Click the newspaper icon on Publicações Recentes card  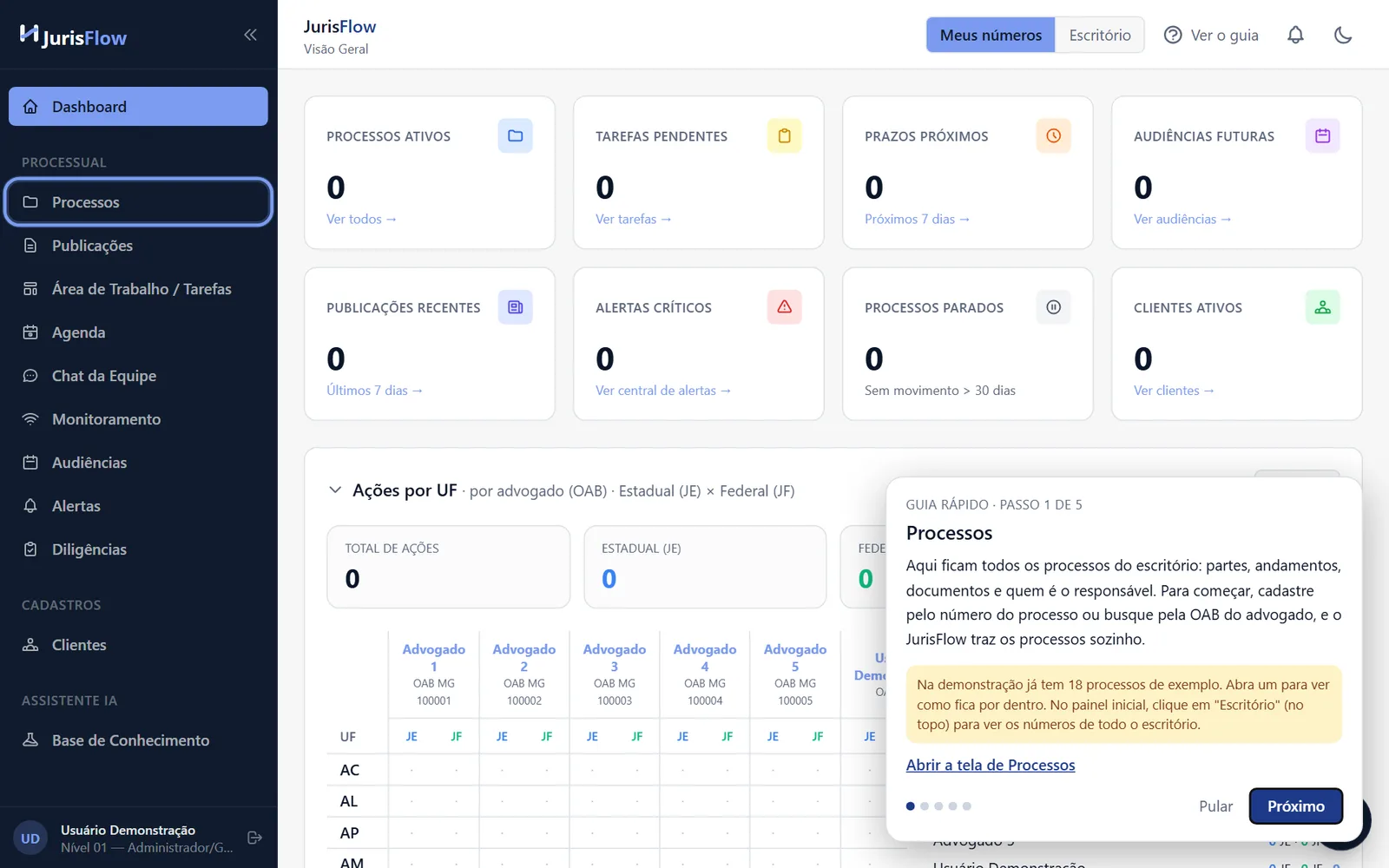coord(515,306)
